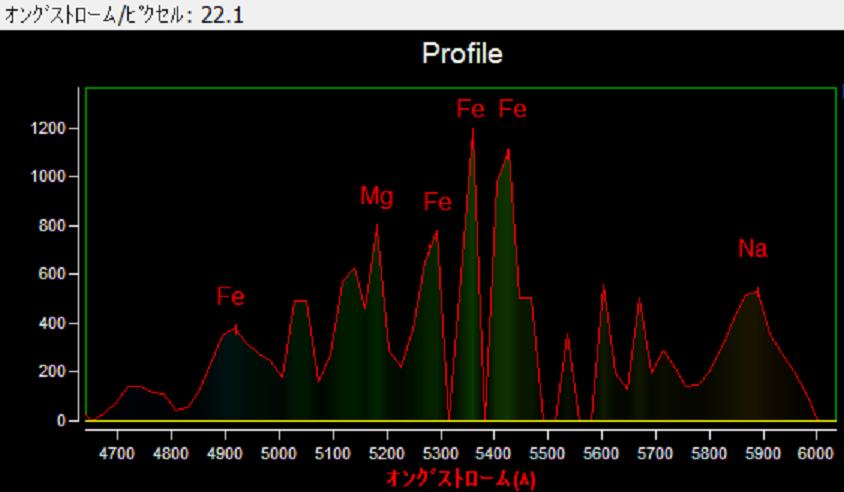Select the Na element label

[x=753, y=249]
